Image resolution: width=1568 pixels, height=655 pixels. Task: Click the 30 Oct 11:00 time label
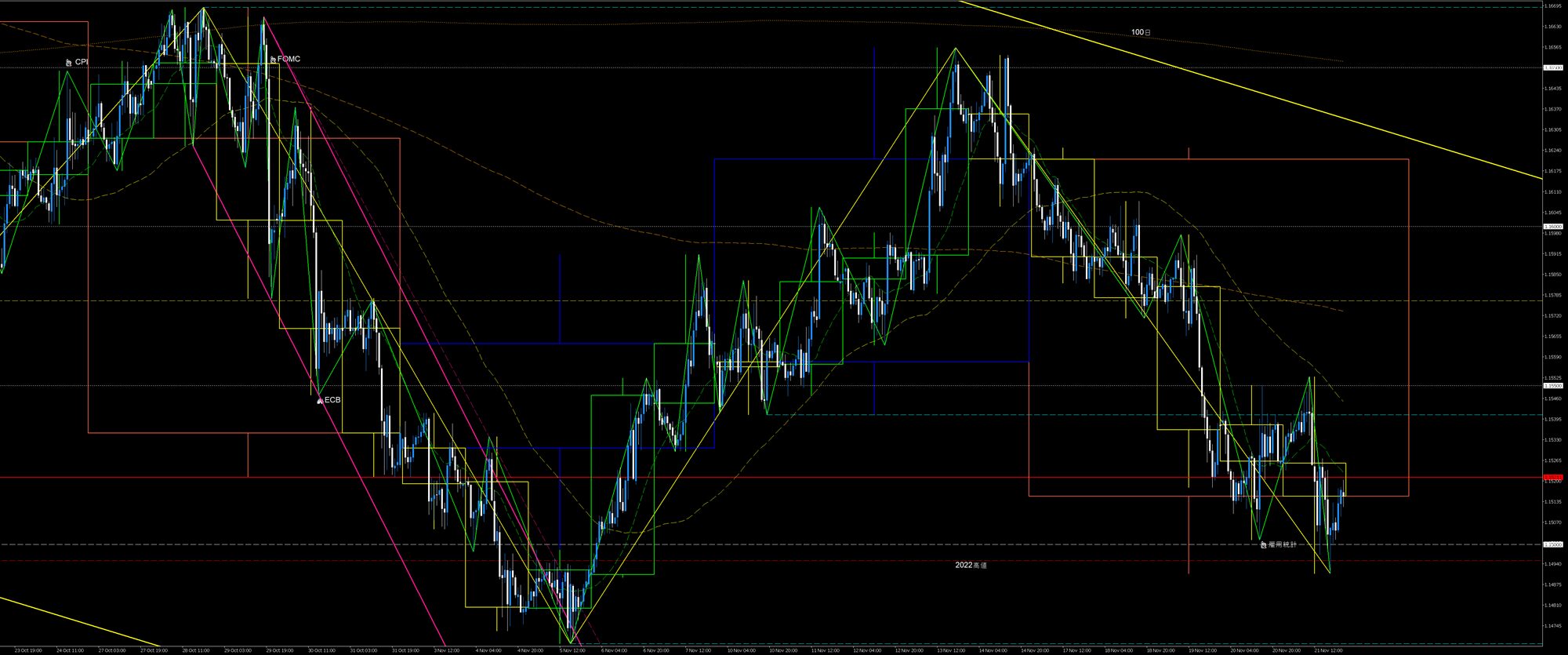coord(321,650)
